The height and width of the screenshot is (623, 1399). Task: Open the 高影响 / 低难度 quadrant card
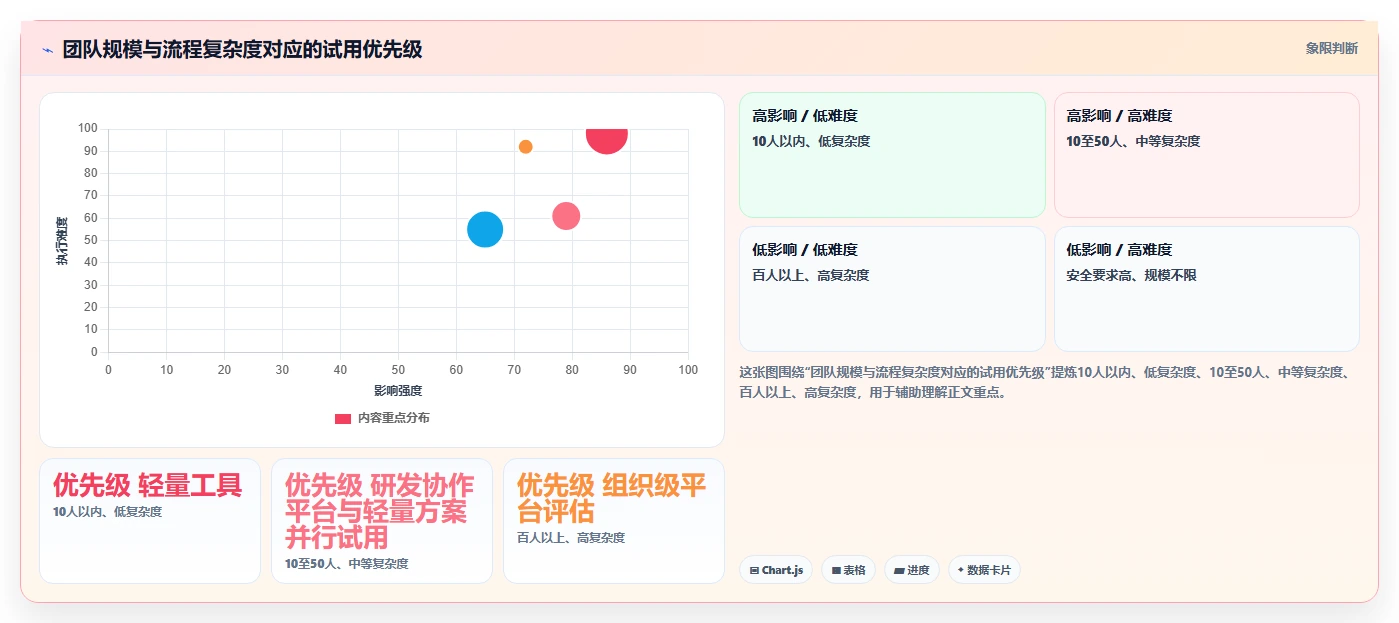pyautogui.click(x=892, y=155)
